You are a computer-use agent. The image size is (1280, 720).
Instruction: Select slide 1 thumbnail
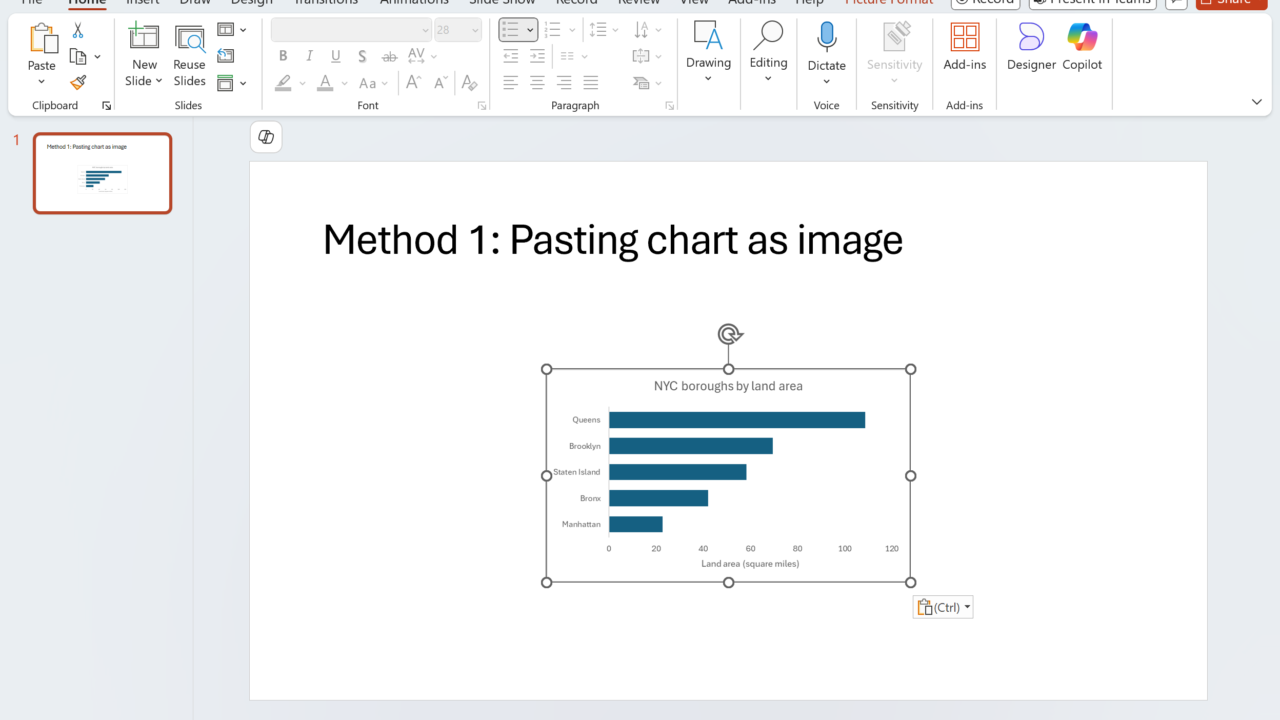pyautogui.click(x=102, y=173)
